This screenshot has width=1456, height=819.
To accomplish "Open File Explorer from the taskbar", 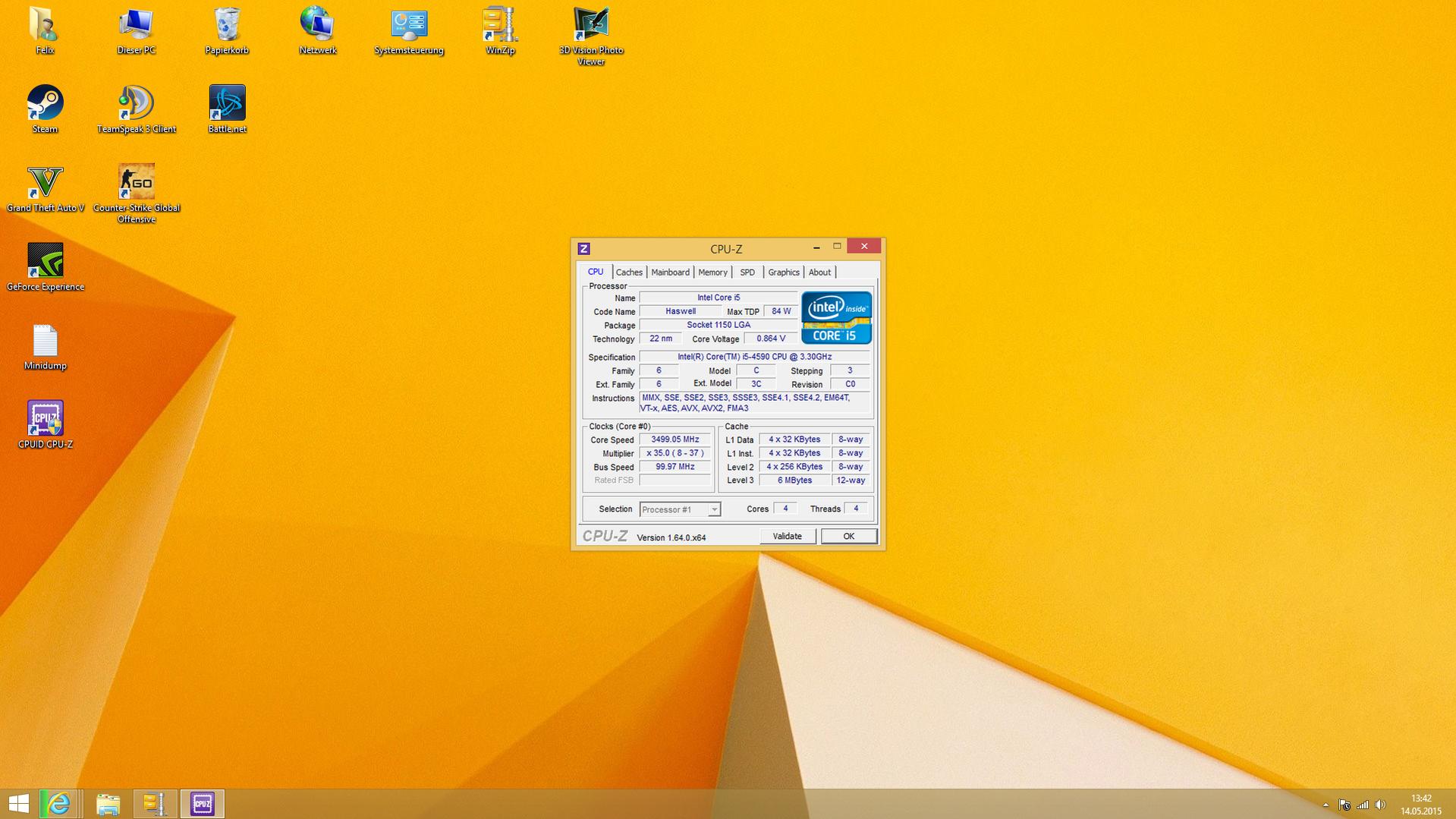I will pyautogui.click(x=108, y=804).
